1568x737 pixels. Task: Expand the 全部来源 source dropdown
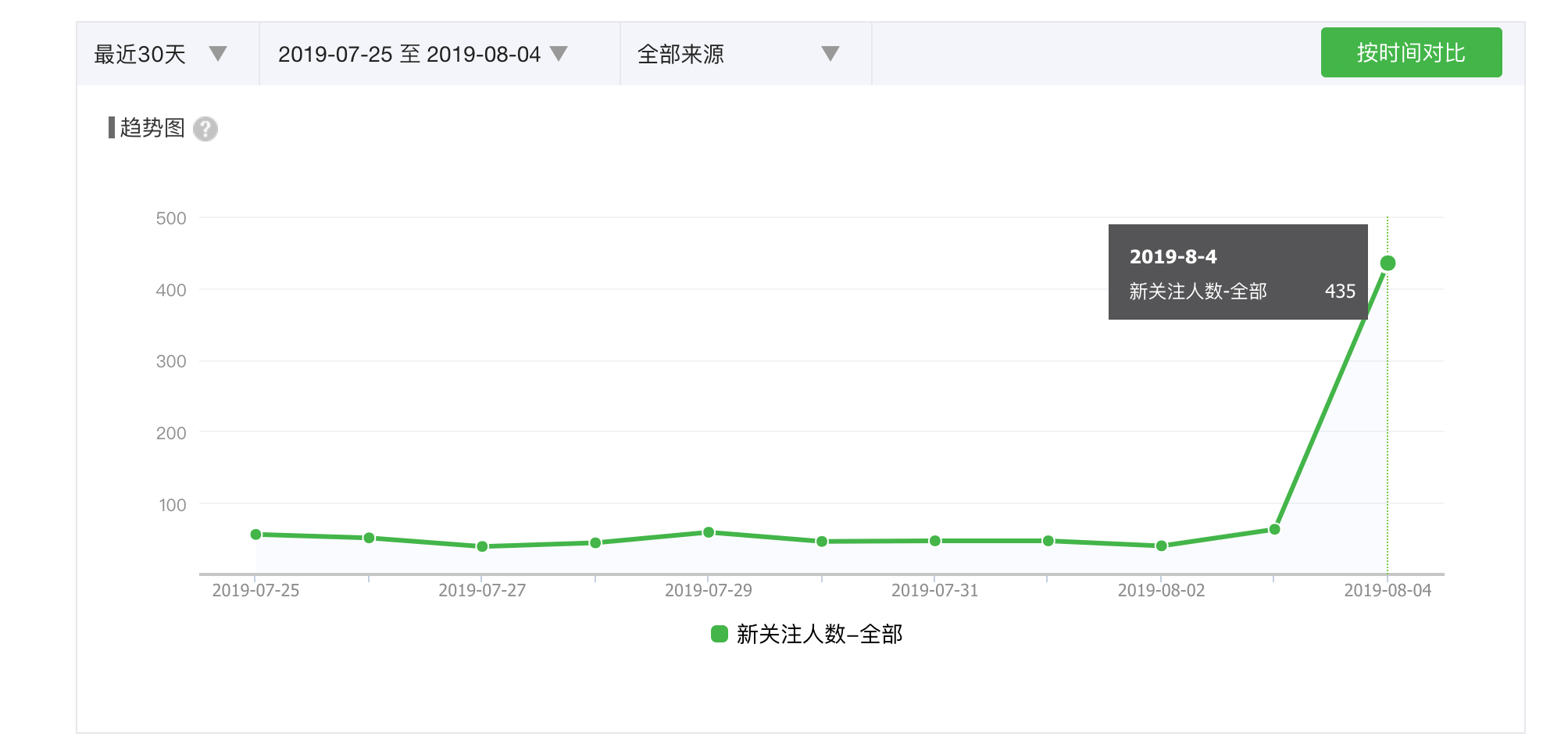point(746,54)
